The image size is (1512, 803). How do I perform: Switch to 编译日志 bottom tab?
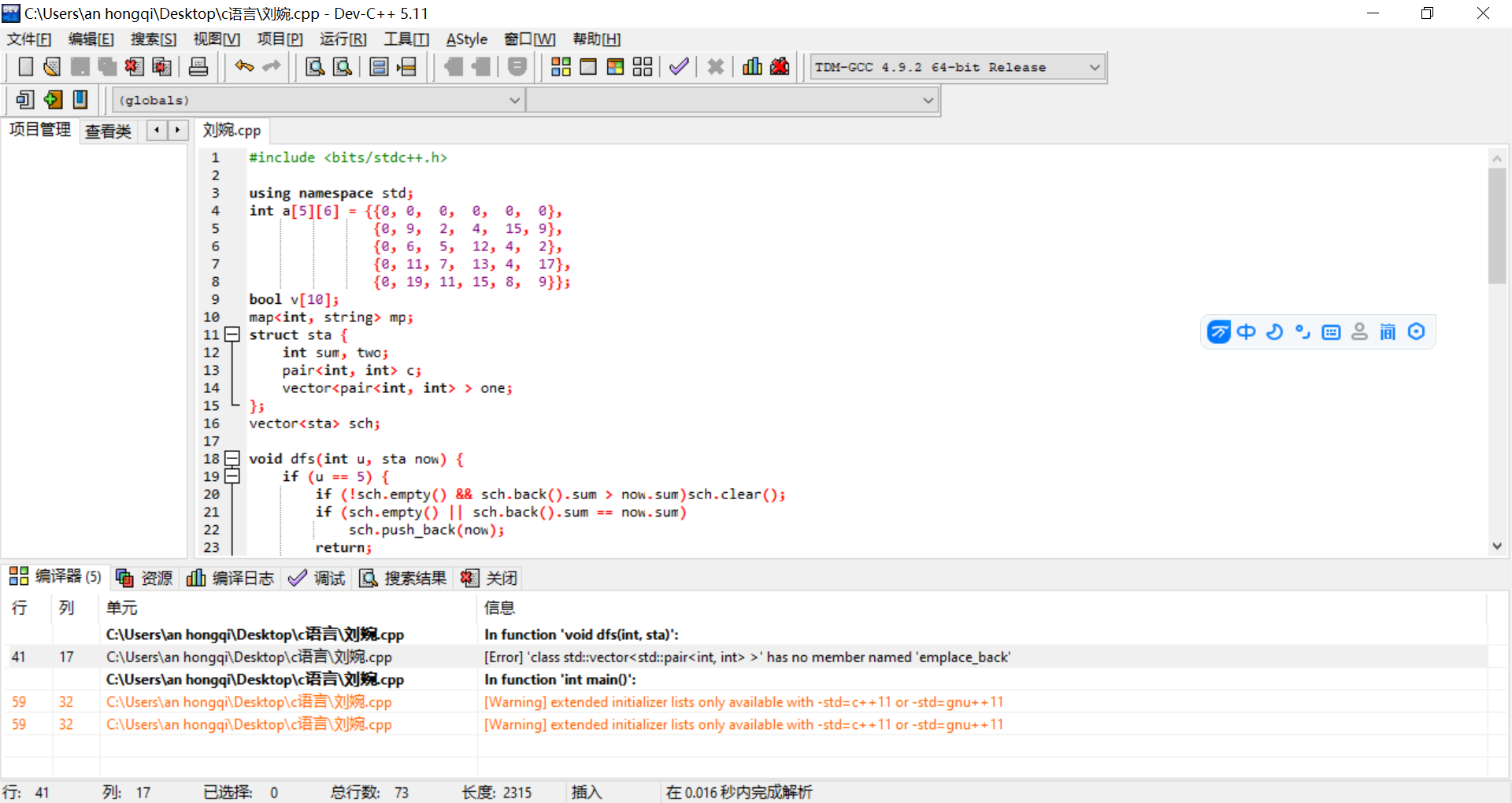tap(231, 578)
